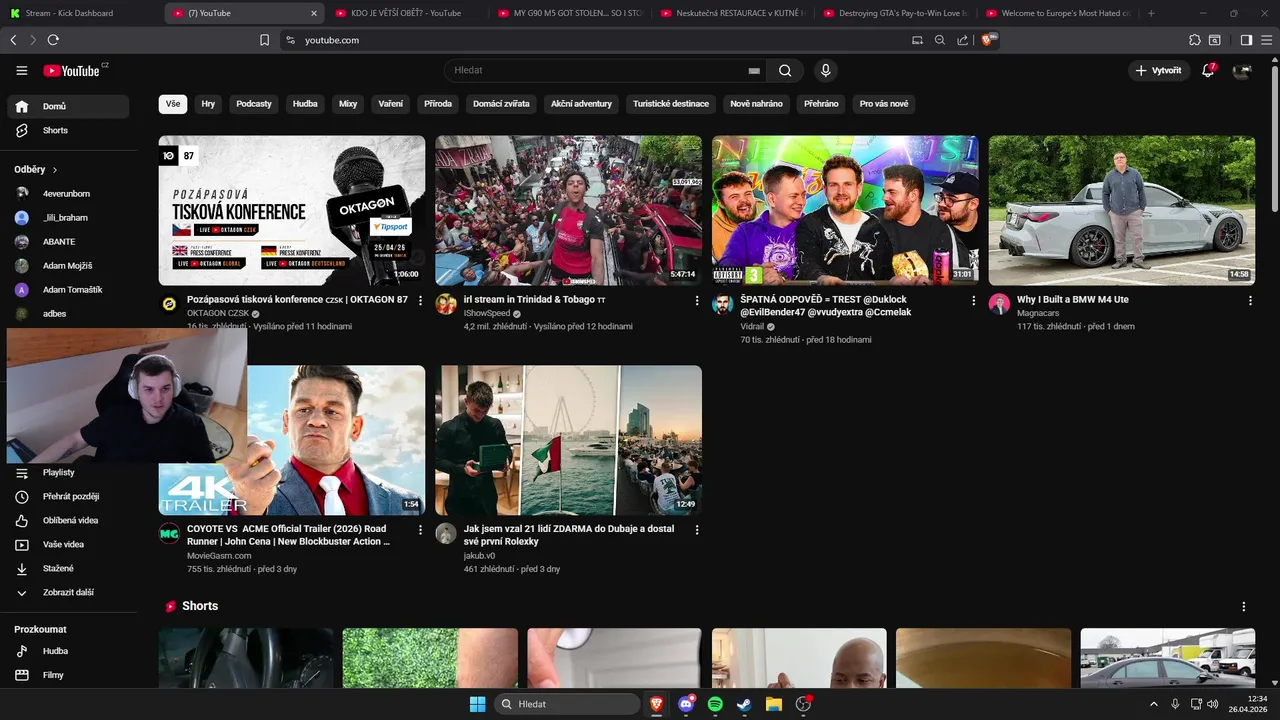
Task: Bookmark this page icon
Action: (x=264, y=40)
